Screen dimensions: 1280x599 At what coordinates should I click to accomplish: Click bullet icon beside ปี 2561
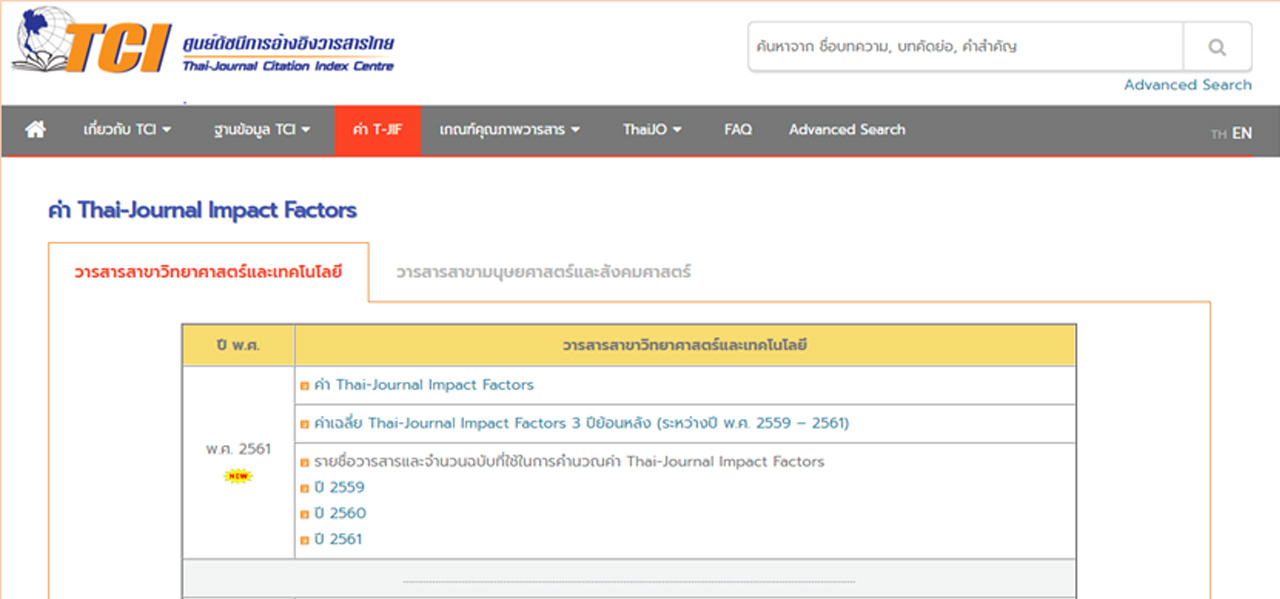(x=305, y=540)
